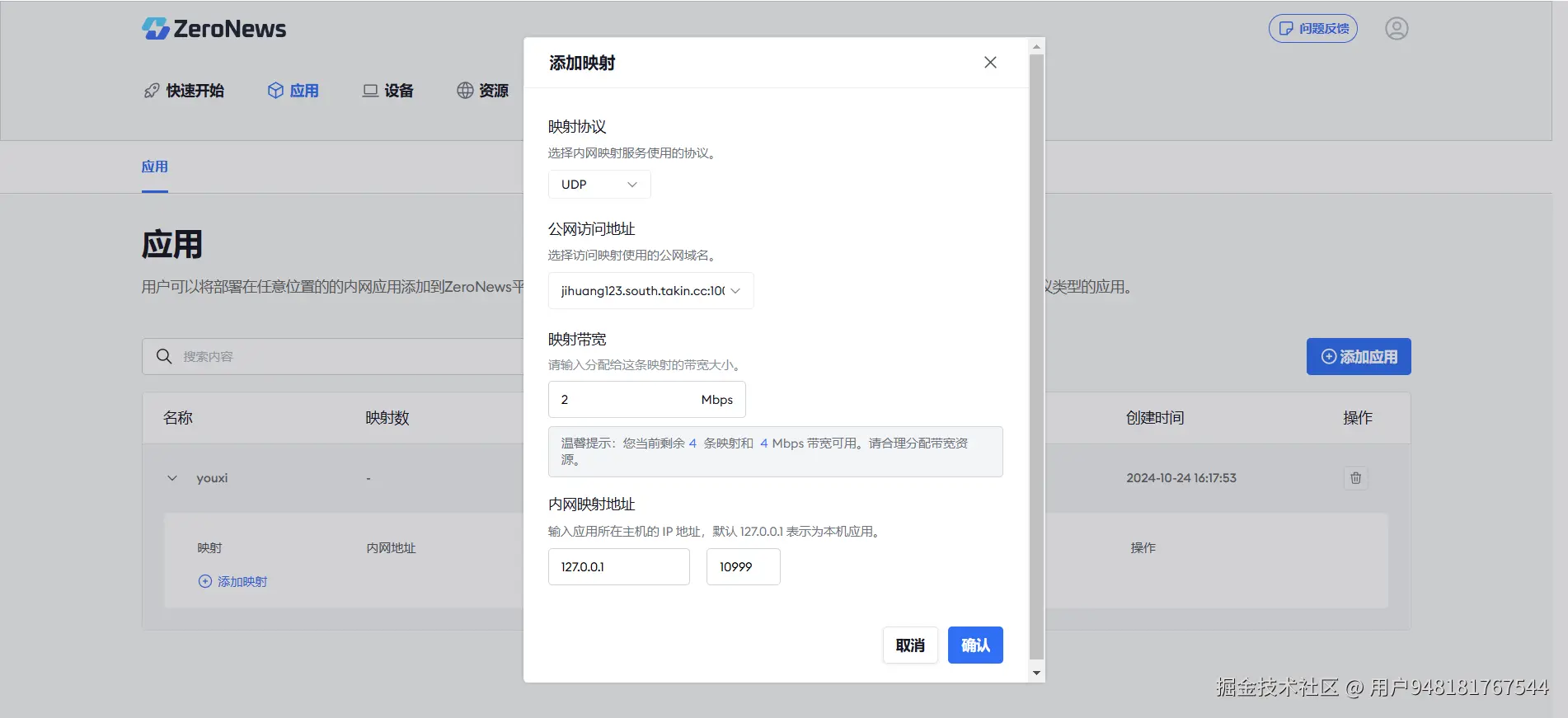Click the dialog scrollbar down arrow
Screen dimensions: 1568x718
click(1036, 673)
